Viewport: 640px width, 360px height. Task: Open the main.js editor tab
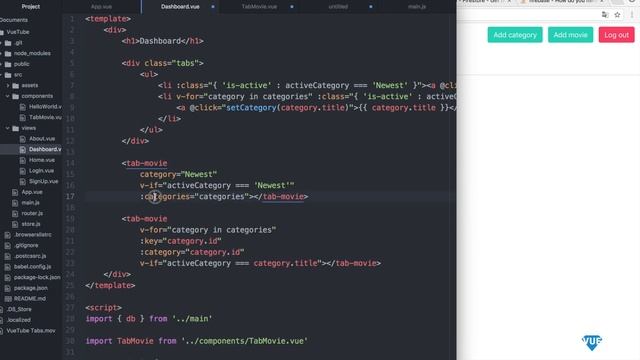click(x=417, y=7)
